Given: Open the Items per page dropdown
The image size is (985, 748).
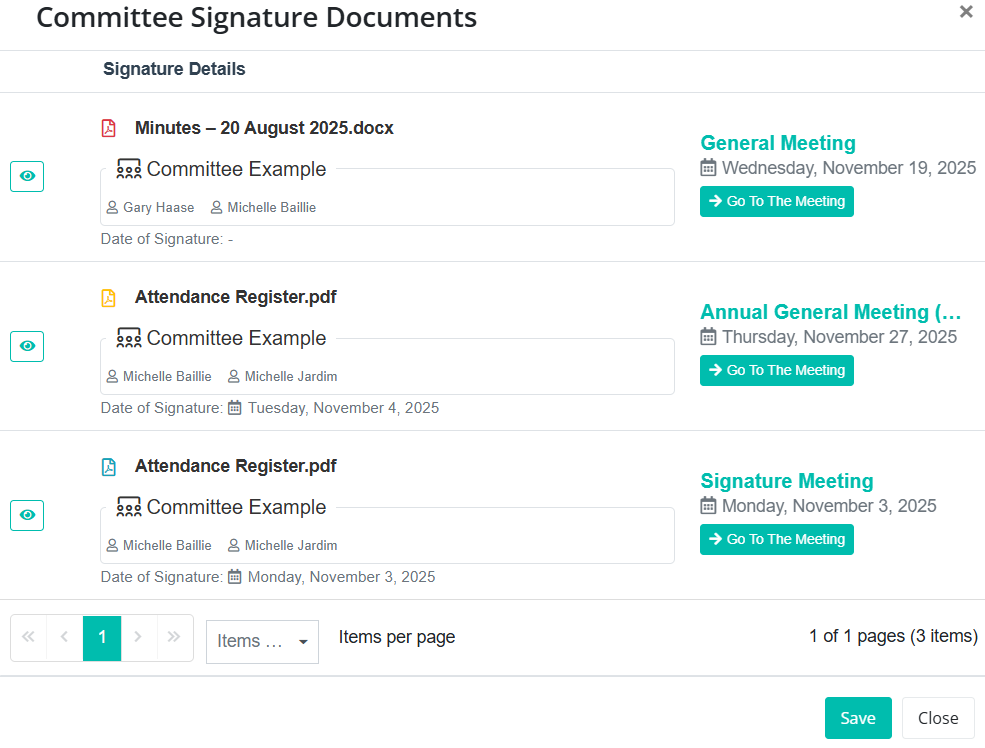Looking at the screenshot, I should [x=262, y=641].
